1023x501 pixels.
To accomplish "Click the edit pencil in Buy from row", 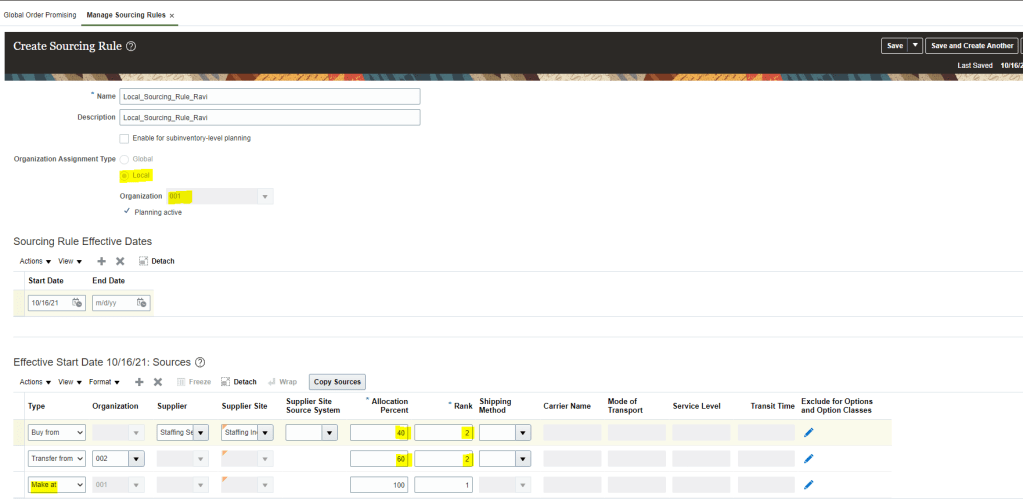I will pos(809,433).
